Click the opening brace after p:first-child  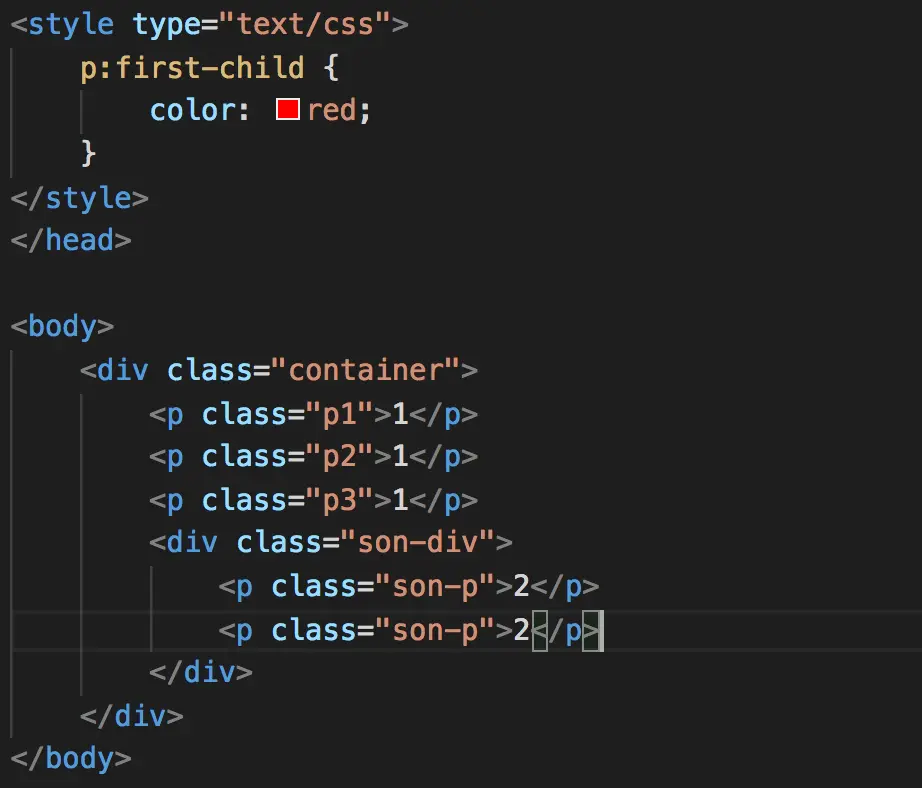click(331, 68)
